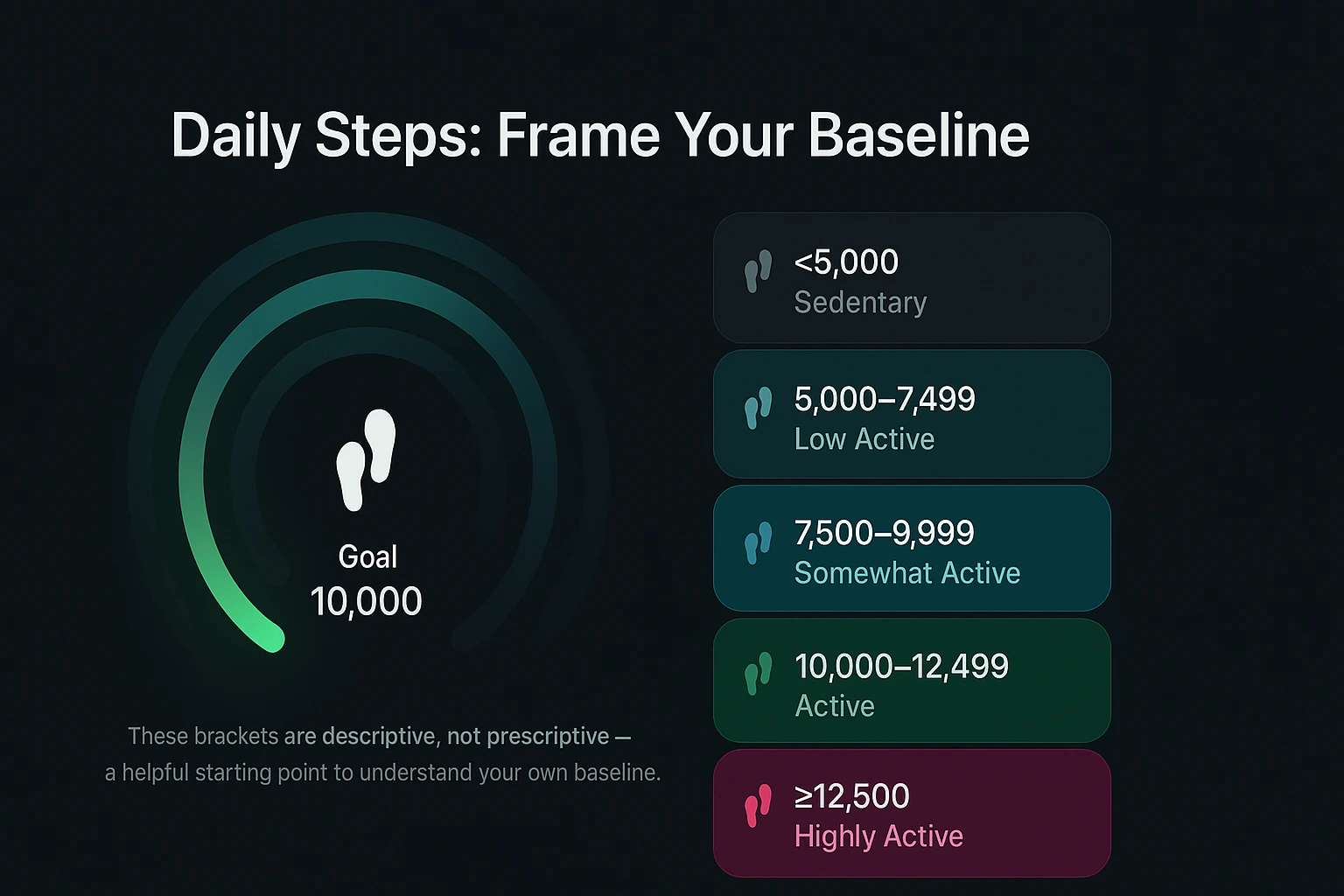
Task: Click the "Low Active" label
Action: pos(864,439)
